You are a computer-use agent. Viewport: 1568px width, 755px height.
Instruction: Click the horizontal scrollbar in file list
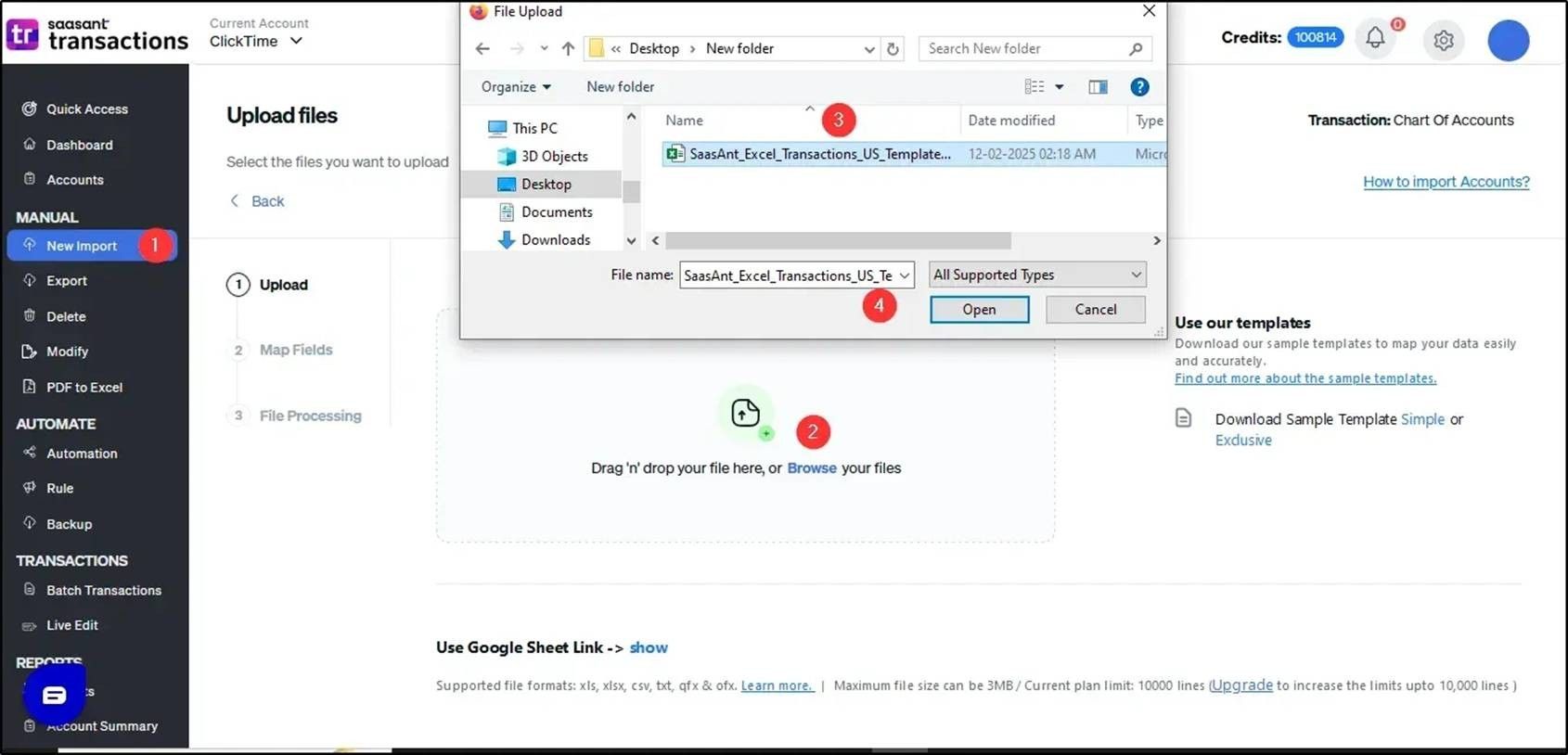(x=837, y=241)
